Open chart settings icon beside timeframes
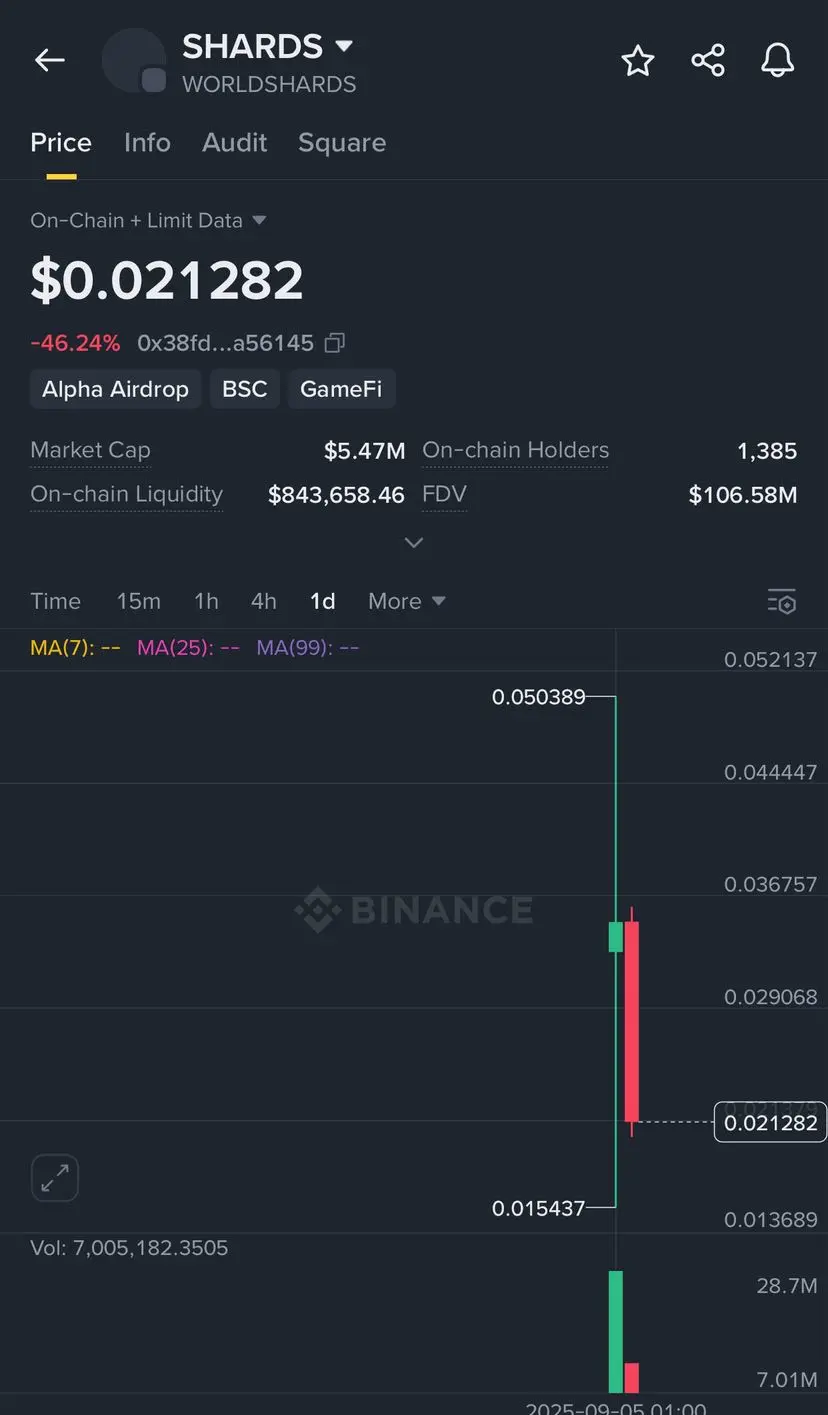The width and height of the screenshot is (828, 1415). (x=782, y=601)
